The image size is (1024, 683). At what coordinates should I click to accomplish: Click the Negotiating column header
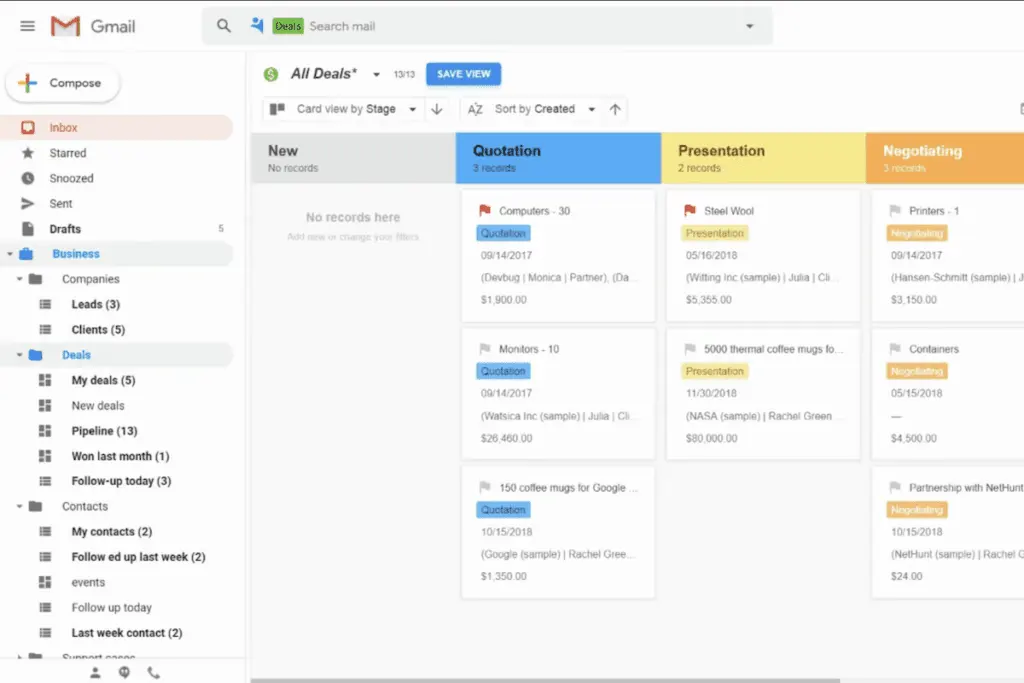click(x=945, y=158)
